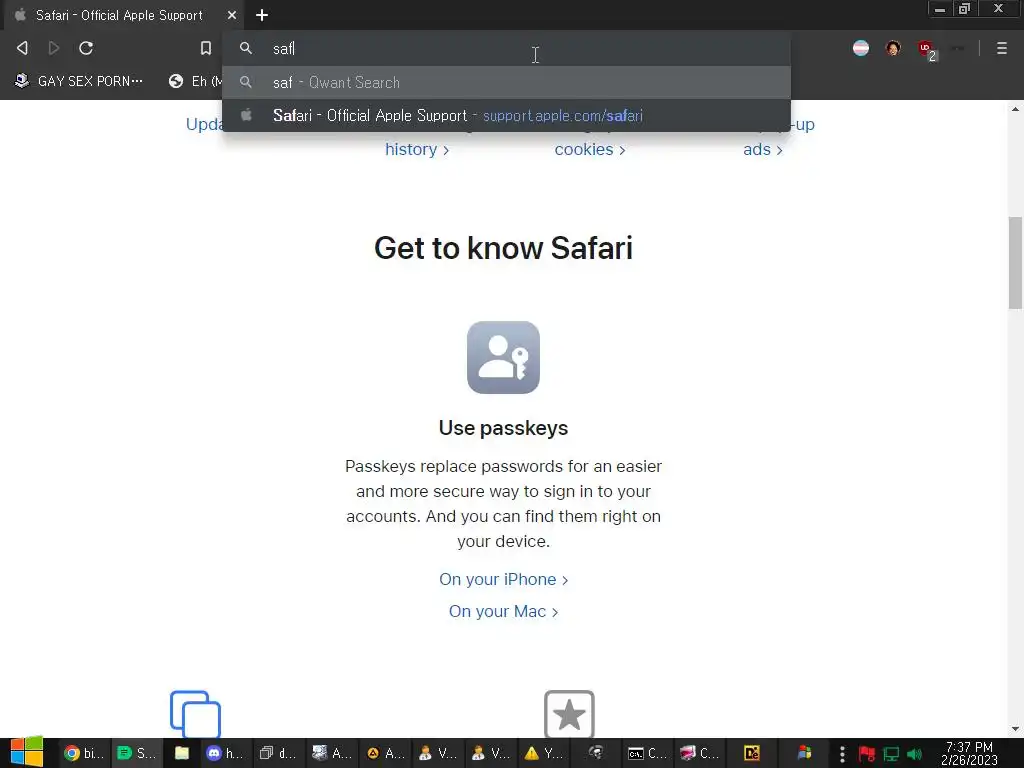Follow the 'history' link
Viewport: 1024px width, 768px height.
point(417,150)
